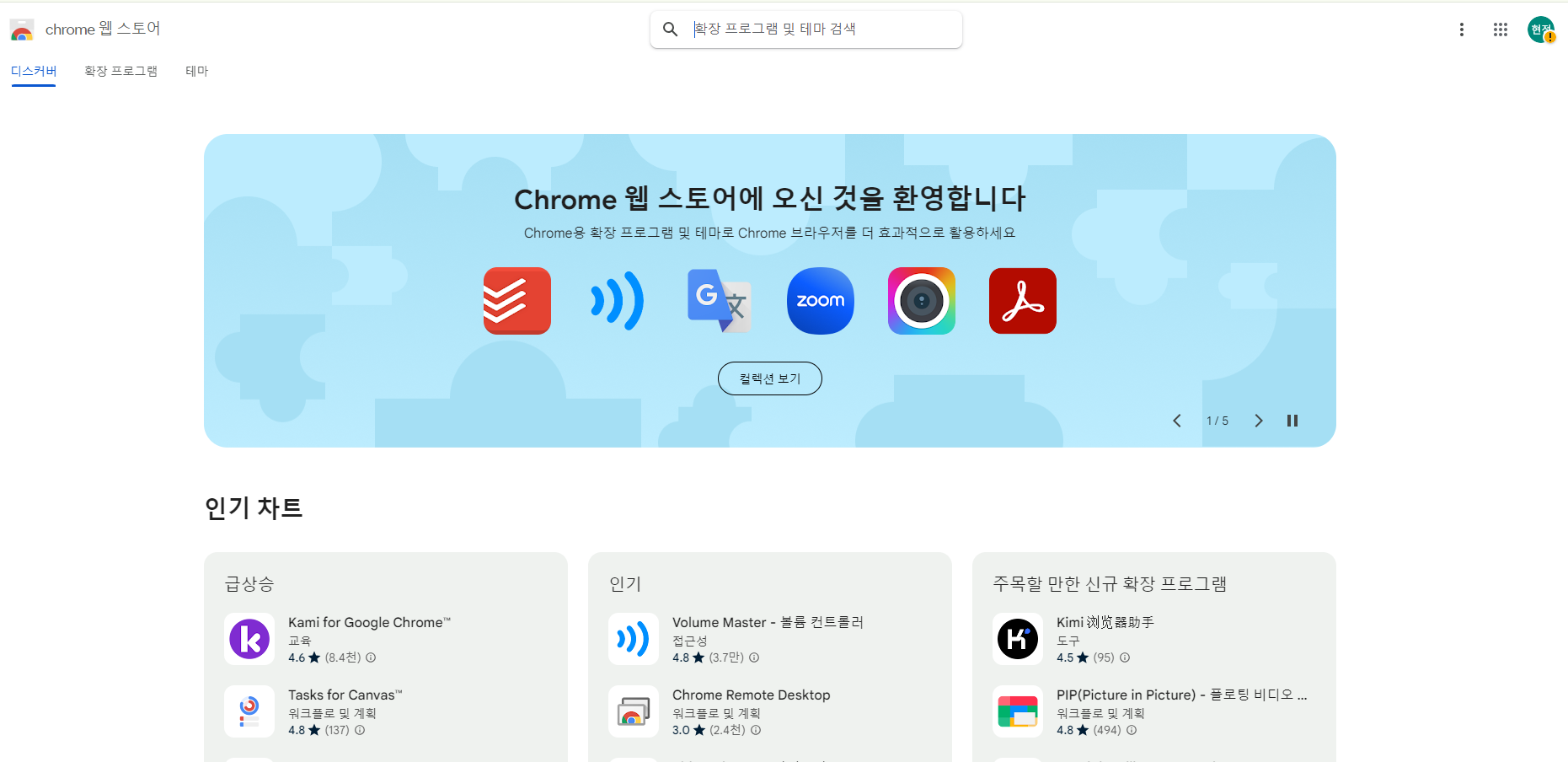Click the 인기 차트 heading
The image size is (1568, 762).
(x=254, y=507)
